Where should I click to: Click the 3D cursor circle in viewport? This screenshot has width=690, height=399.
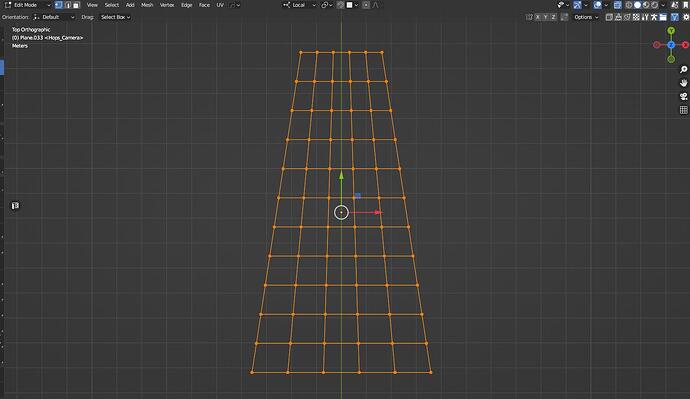[x=341, y=212]
